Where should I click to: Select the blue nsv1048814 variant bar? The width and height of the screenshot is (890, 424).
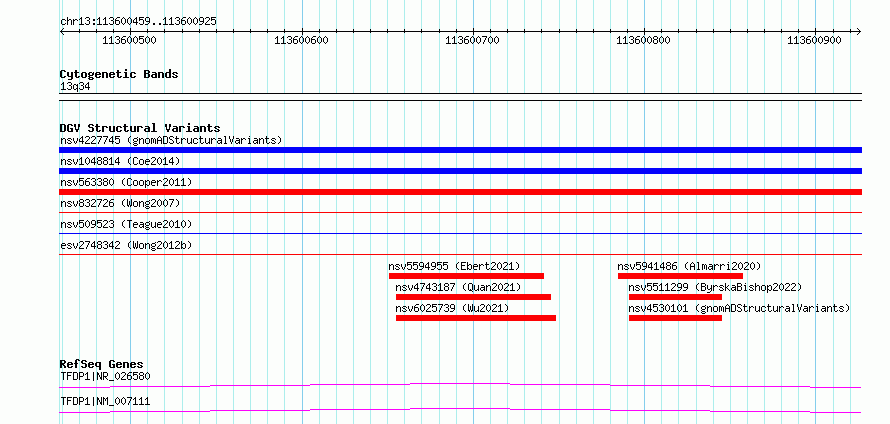click(x=460, y=171)
